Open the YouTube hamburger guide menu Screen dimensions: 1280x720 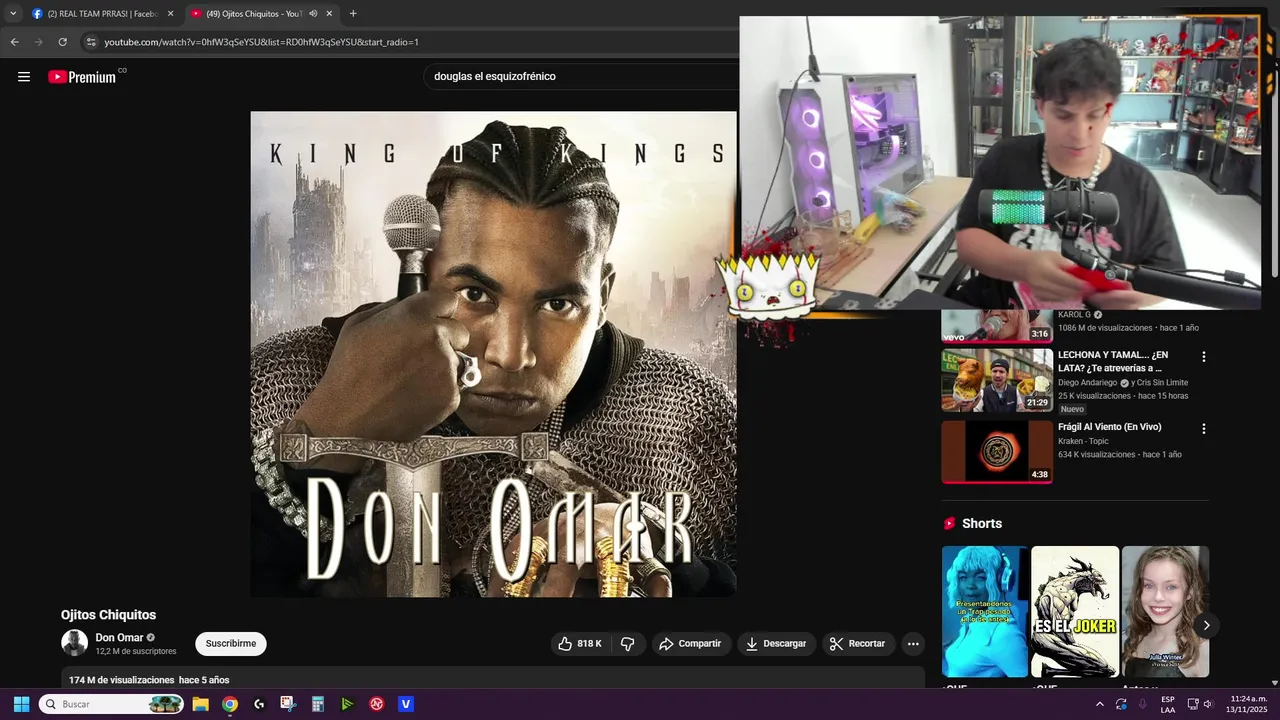24,77
